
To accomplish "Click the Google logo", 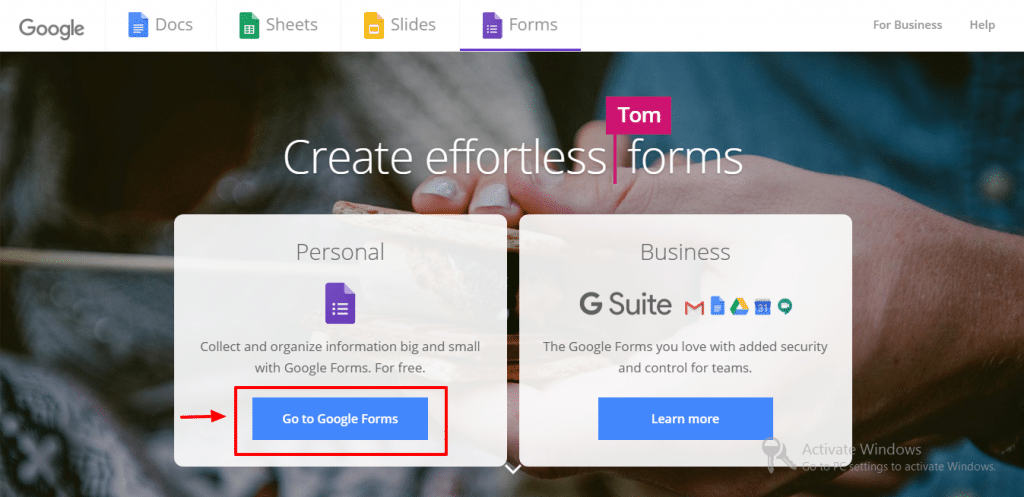I will [x=52, y=28].
